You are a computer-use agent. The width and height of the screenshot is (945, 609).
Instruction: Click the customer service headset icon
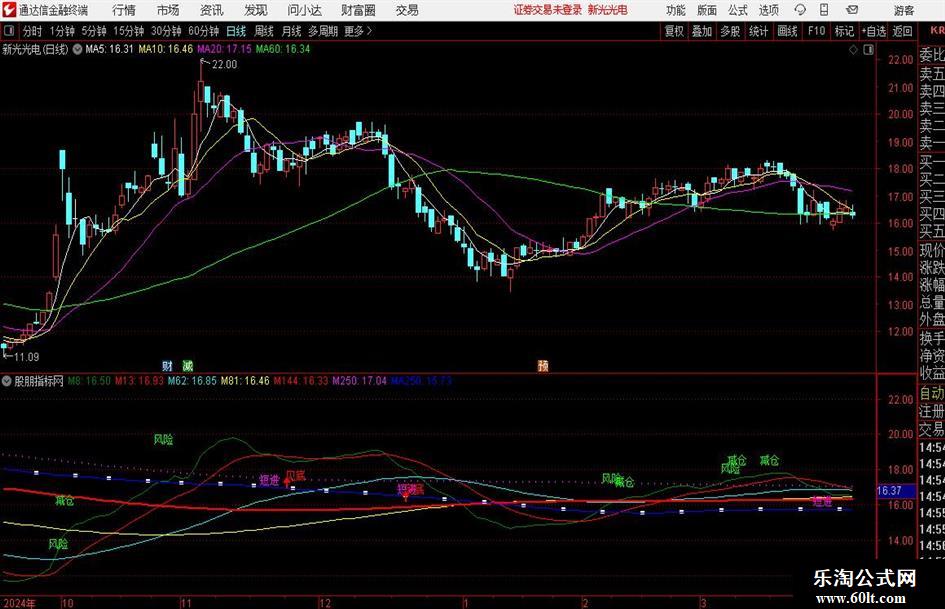[800, 10]
